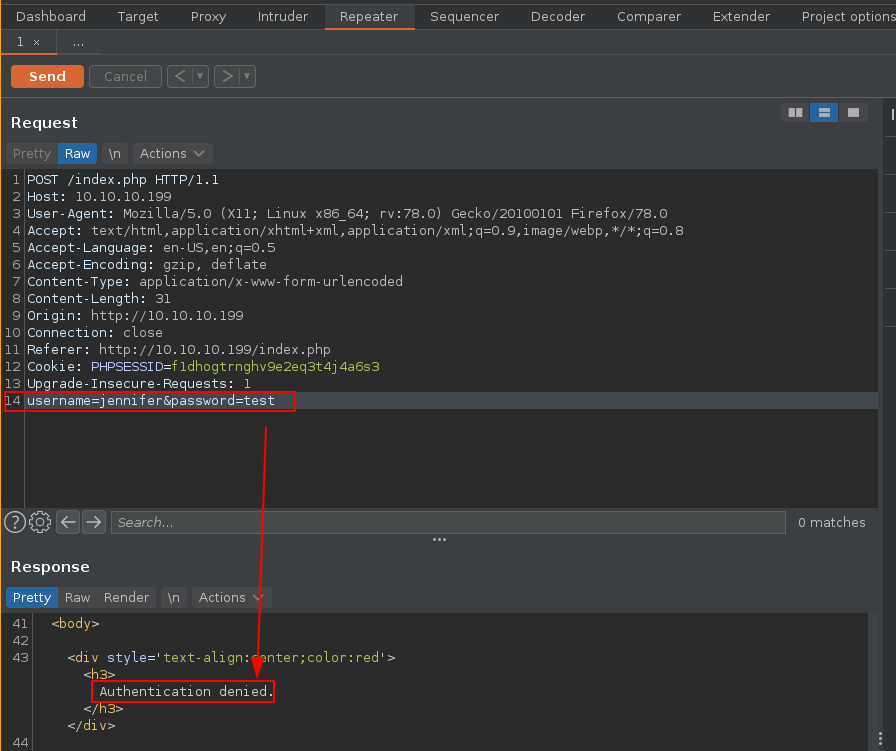896x751 pixels.
Task: Switch Response view to Render
Action: click(126, 597)
